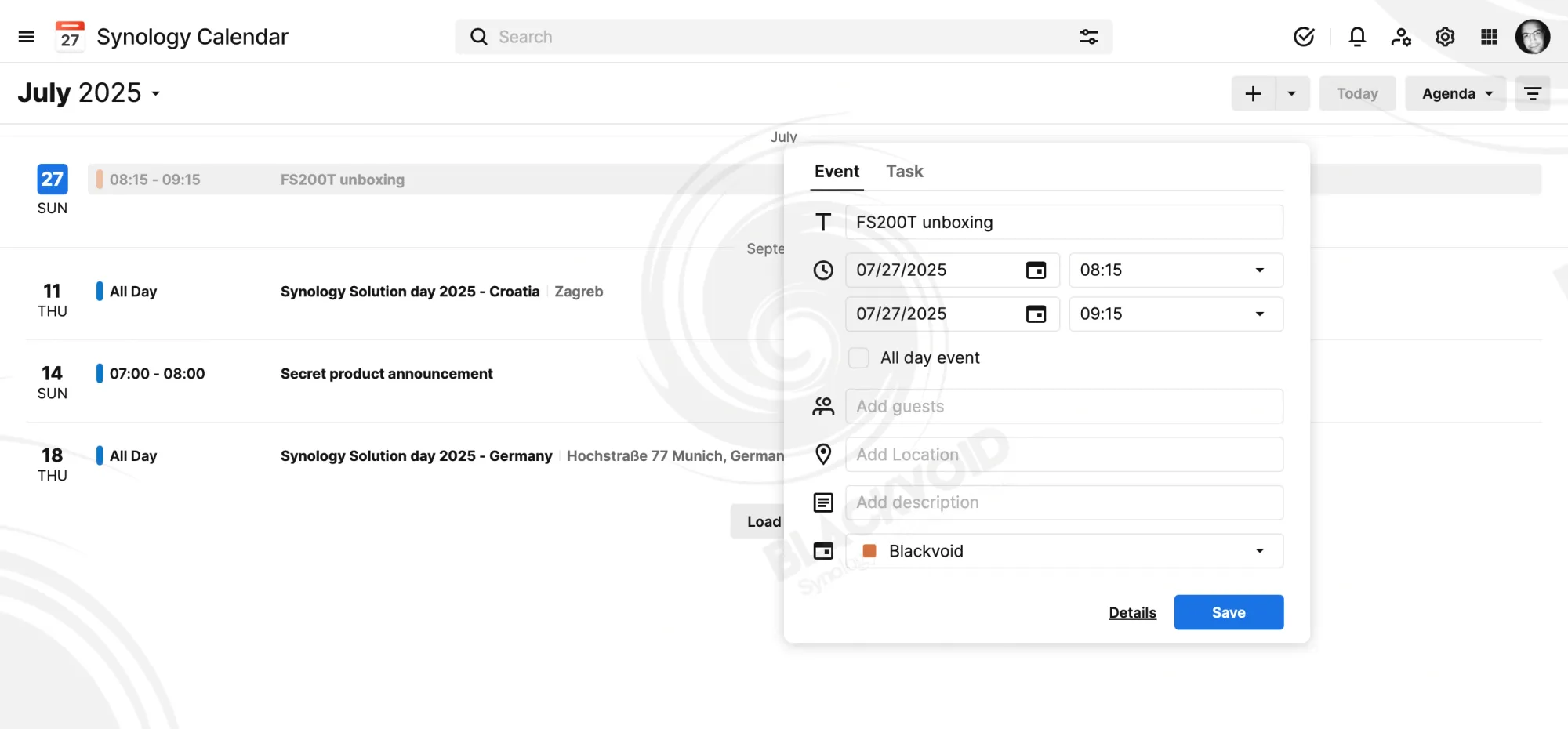Viewport: 1568px width, 729px height.
Task: Click the Add description field
Action: click(x=1065, y=502)
